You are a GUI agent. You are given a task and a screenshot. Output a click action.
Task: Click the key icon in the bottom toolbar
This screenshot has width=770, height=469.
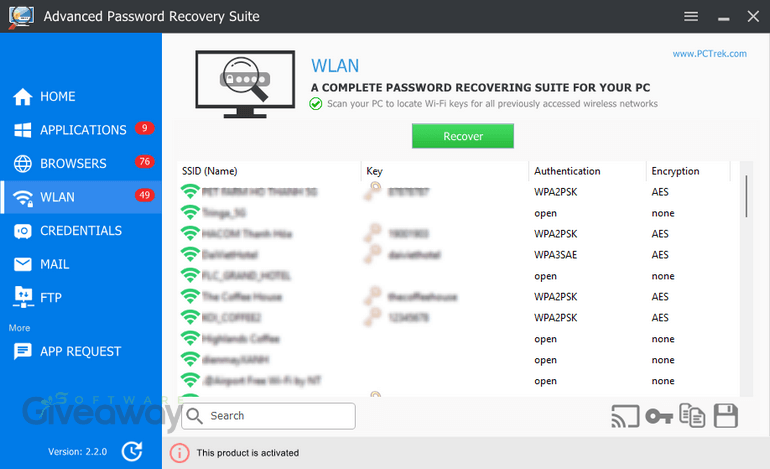(x=659, y=416)
